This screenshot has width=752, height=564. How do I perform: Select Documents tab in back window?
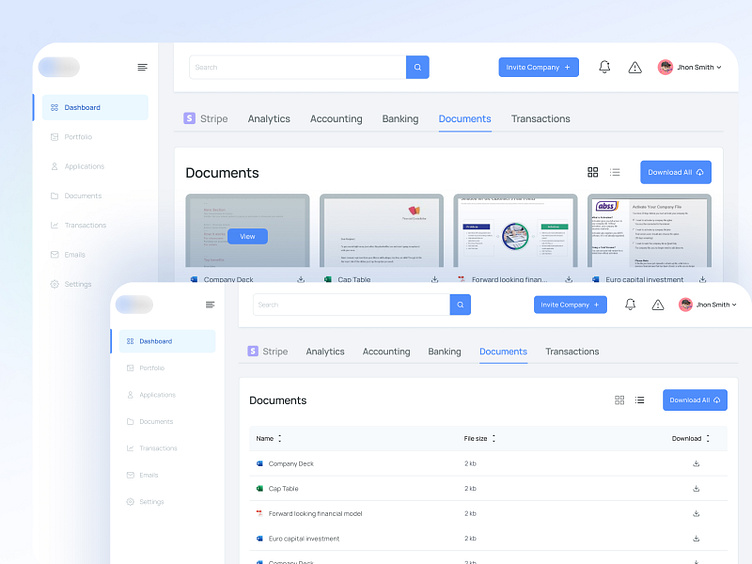click(465, 118)
